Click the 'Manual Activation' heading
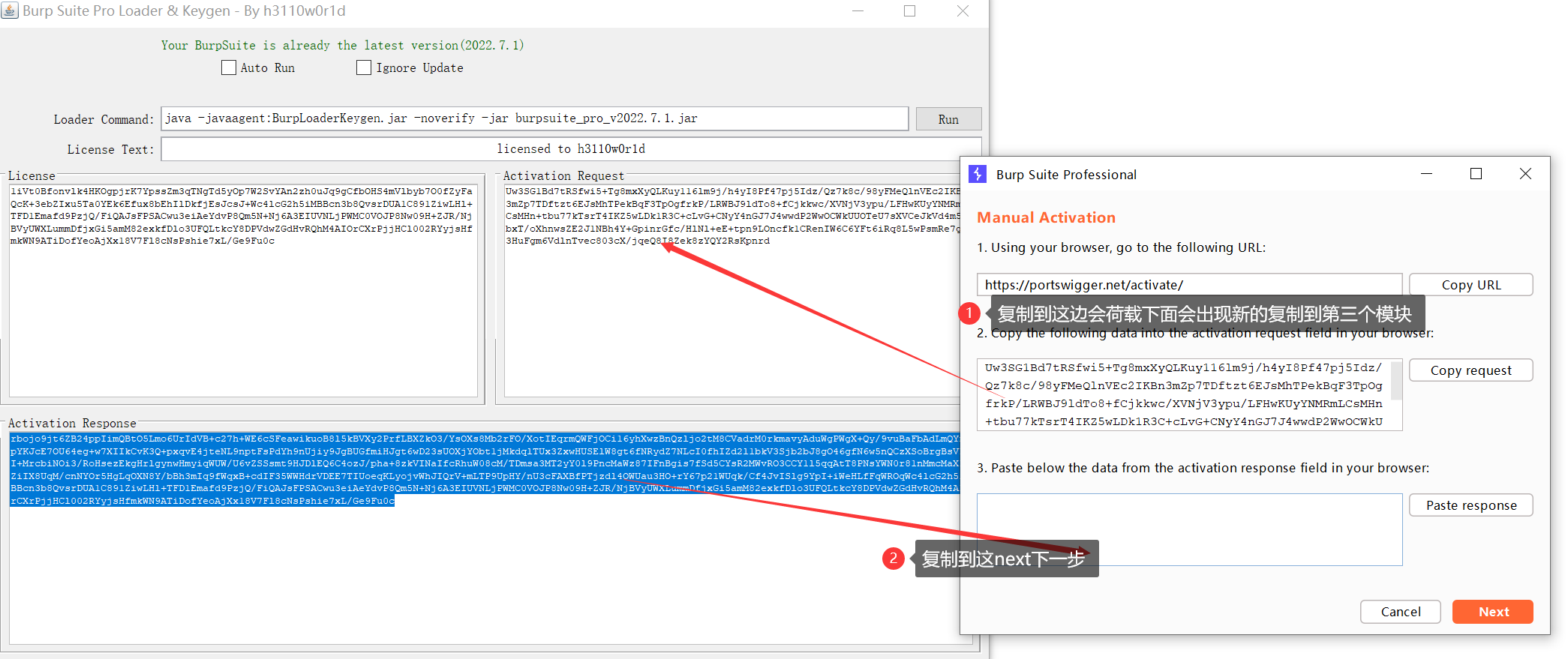Image resolution: width=1568 pixels, height=659 pixels. (1046, 217)
